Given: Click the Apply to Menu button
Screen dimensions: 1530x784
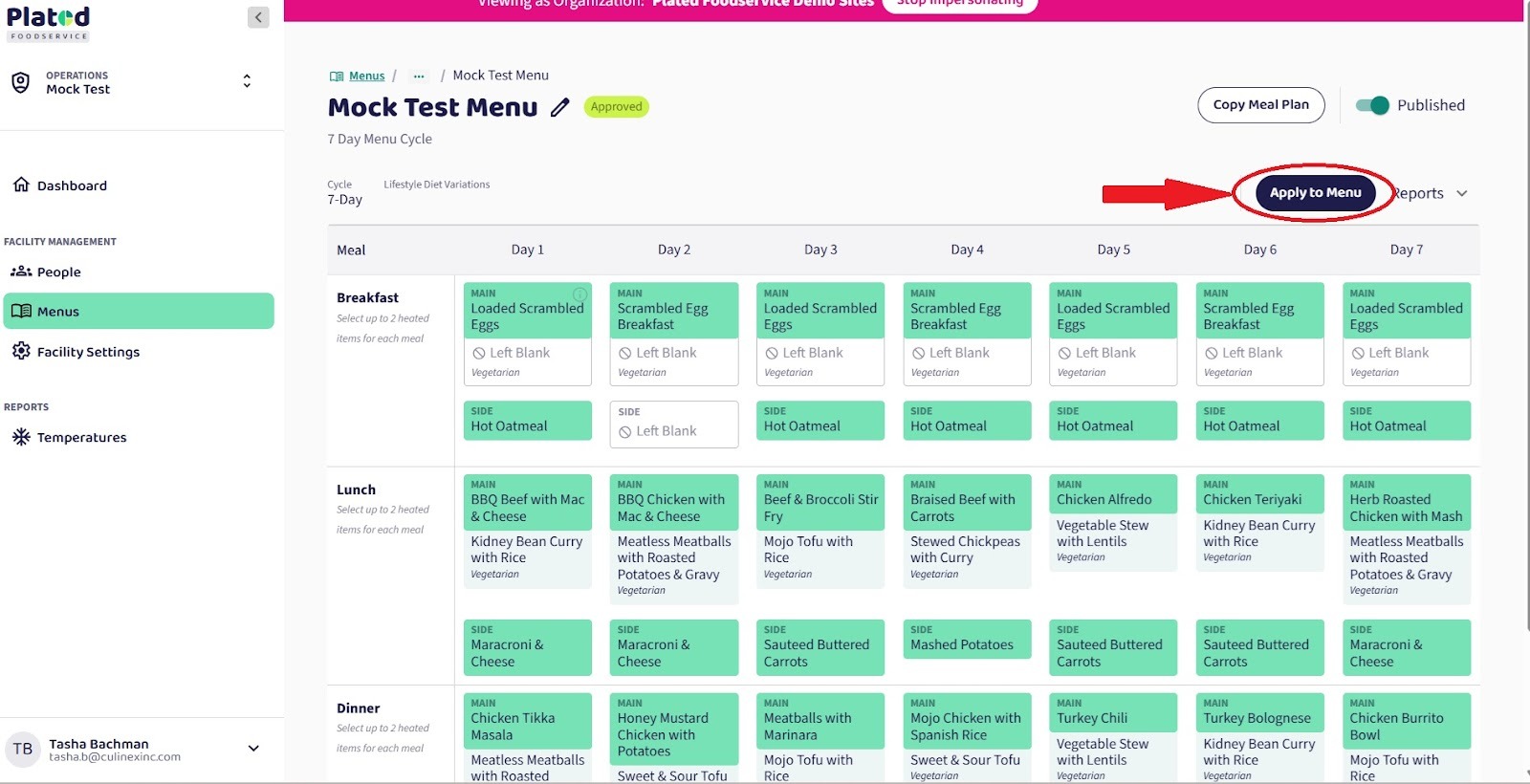Looking at the screenshot, I should 1315,192.
